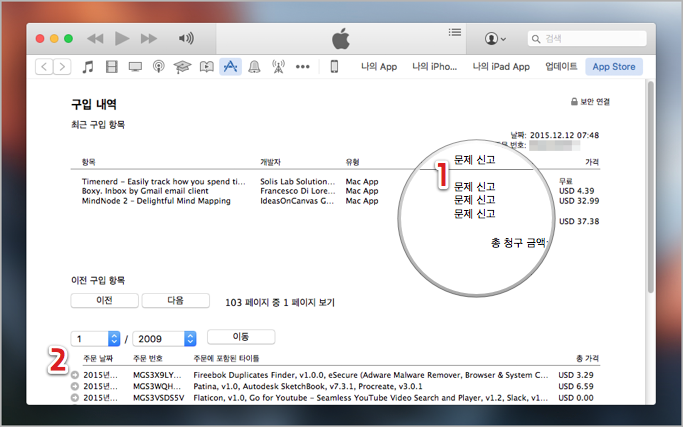Click the Solis Lab Solution... developer cell
The height and width of the screenshot is (427, 683).
(x=298, y=181)
